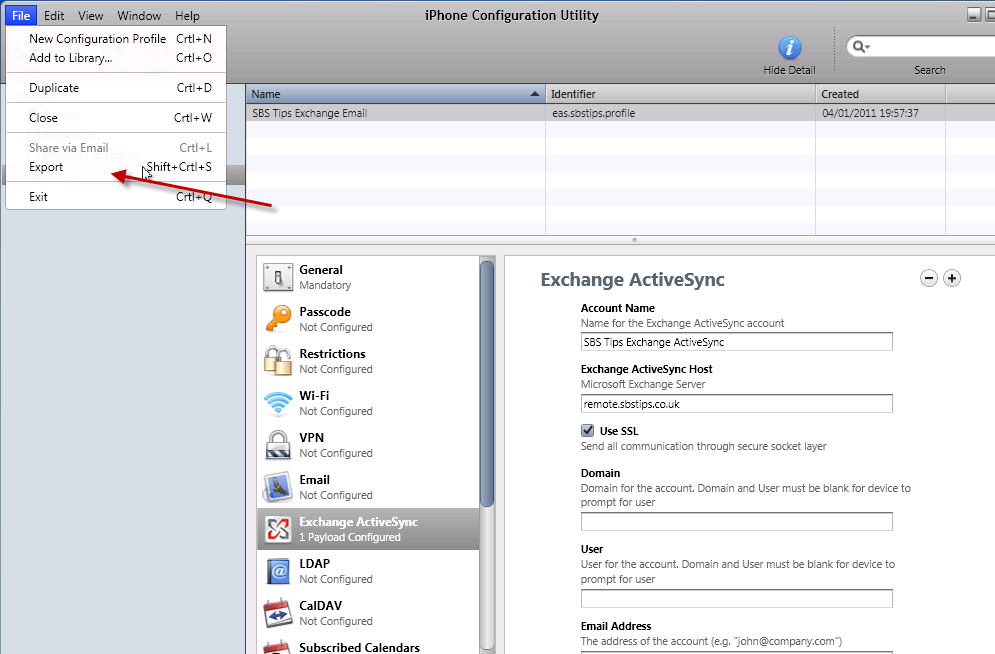This screenshot has height=654, width=995.
Task: Choose Export from the File menu
Action: pyautogui.click(x=46, y=167)
